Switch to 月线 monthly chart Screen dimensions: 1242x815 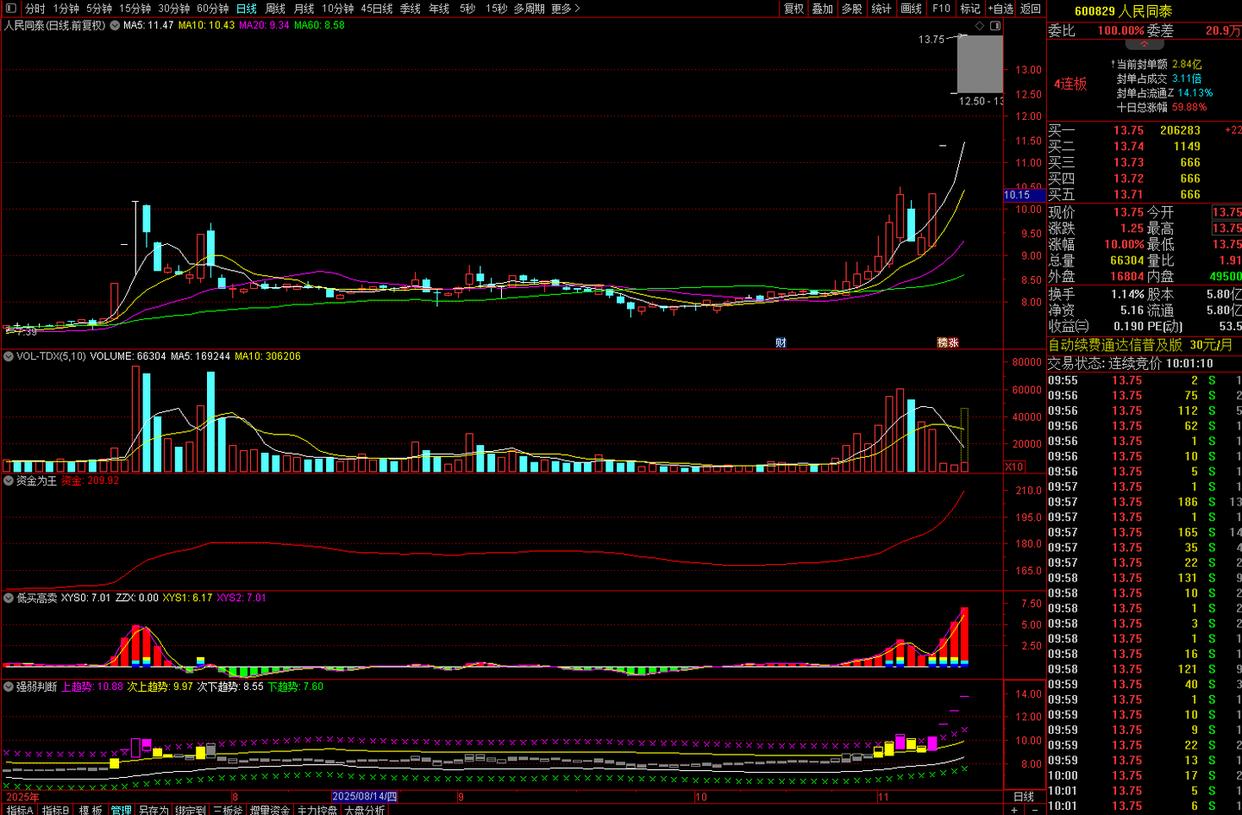(303, 8)
